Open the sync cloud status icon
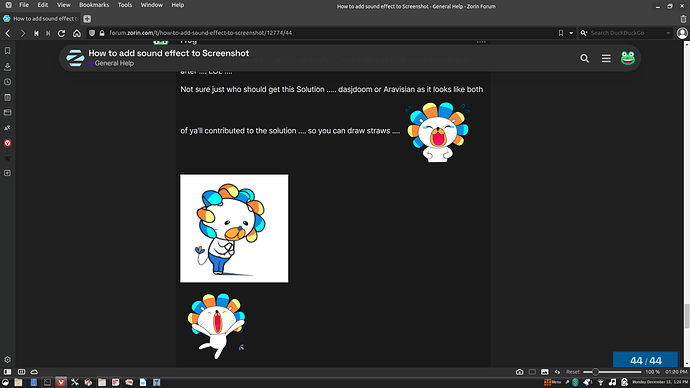The height and width of the screenshot is (388, 690). [x=34, y=372]
